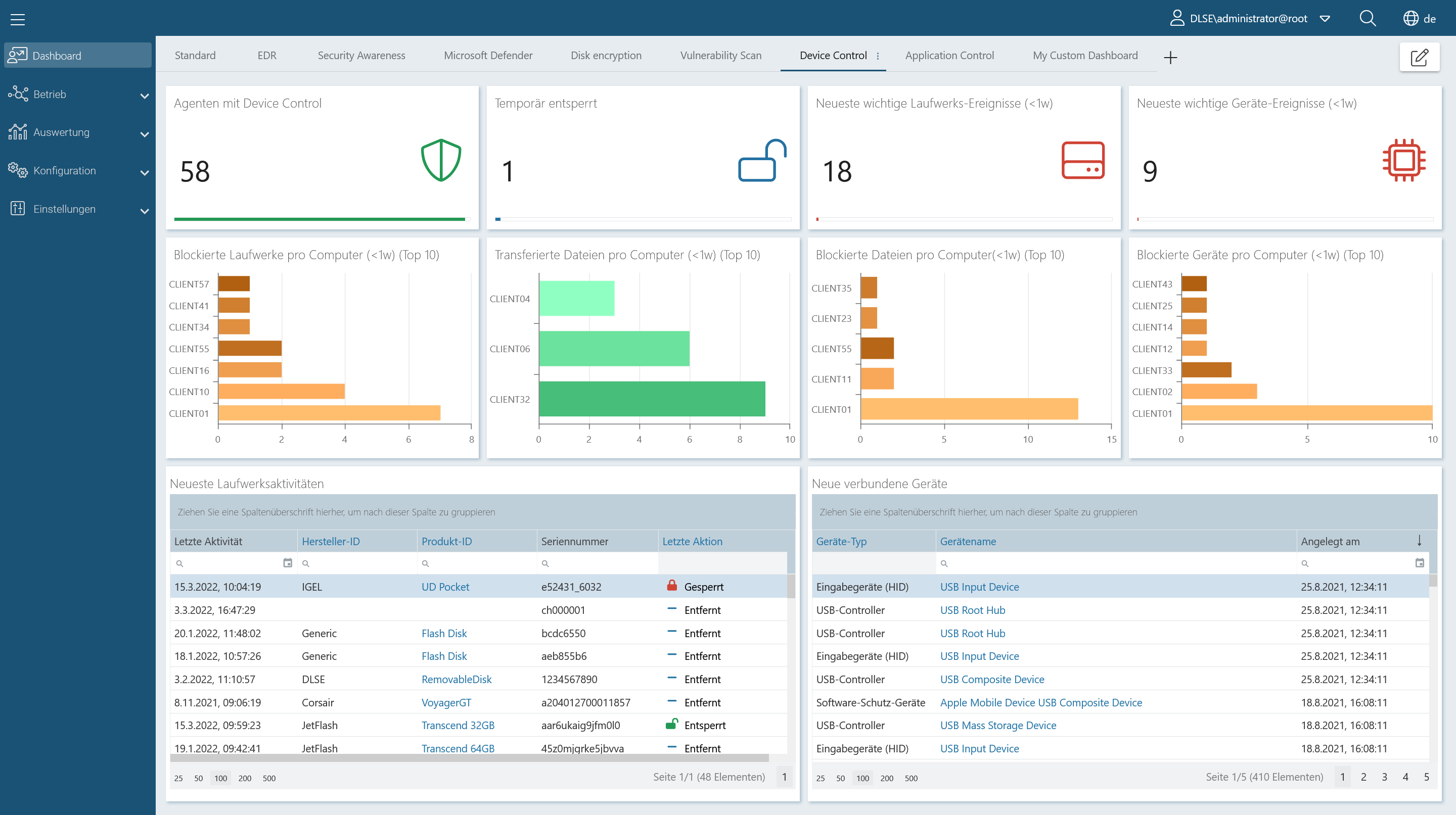The height and width of the screenshot is (815, 1456).
Task: Click search icon in Gerätename filter
Action: pyautogui.click(x=944, y=564)
